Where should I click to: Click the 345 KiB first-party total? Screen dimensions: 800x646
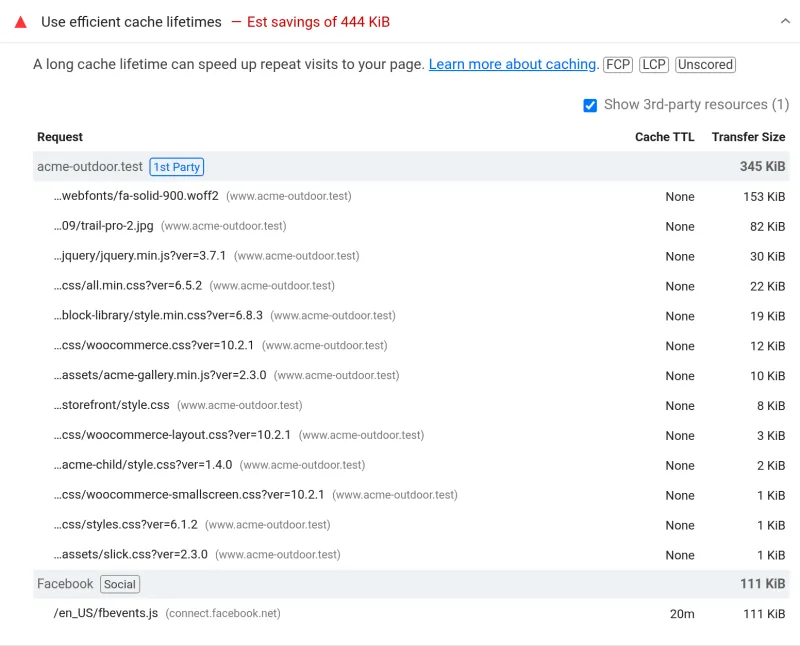pos(762,166)
